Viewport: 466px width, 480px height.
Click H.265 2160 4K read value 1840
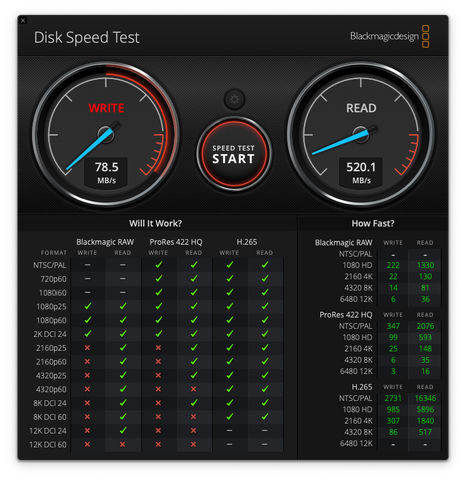[425, 421]
